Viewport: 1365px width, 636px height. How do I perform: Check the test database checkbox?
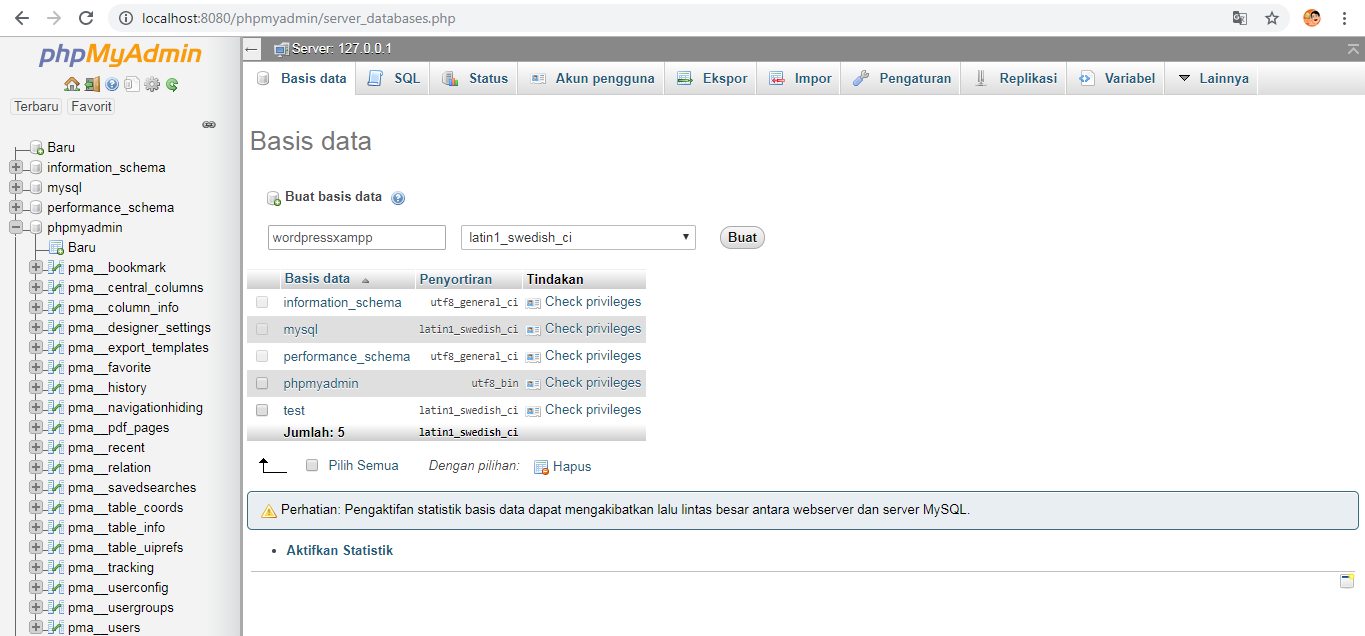[x=262, y=410]
